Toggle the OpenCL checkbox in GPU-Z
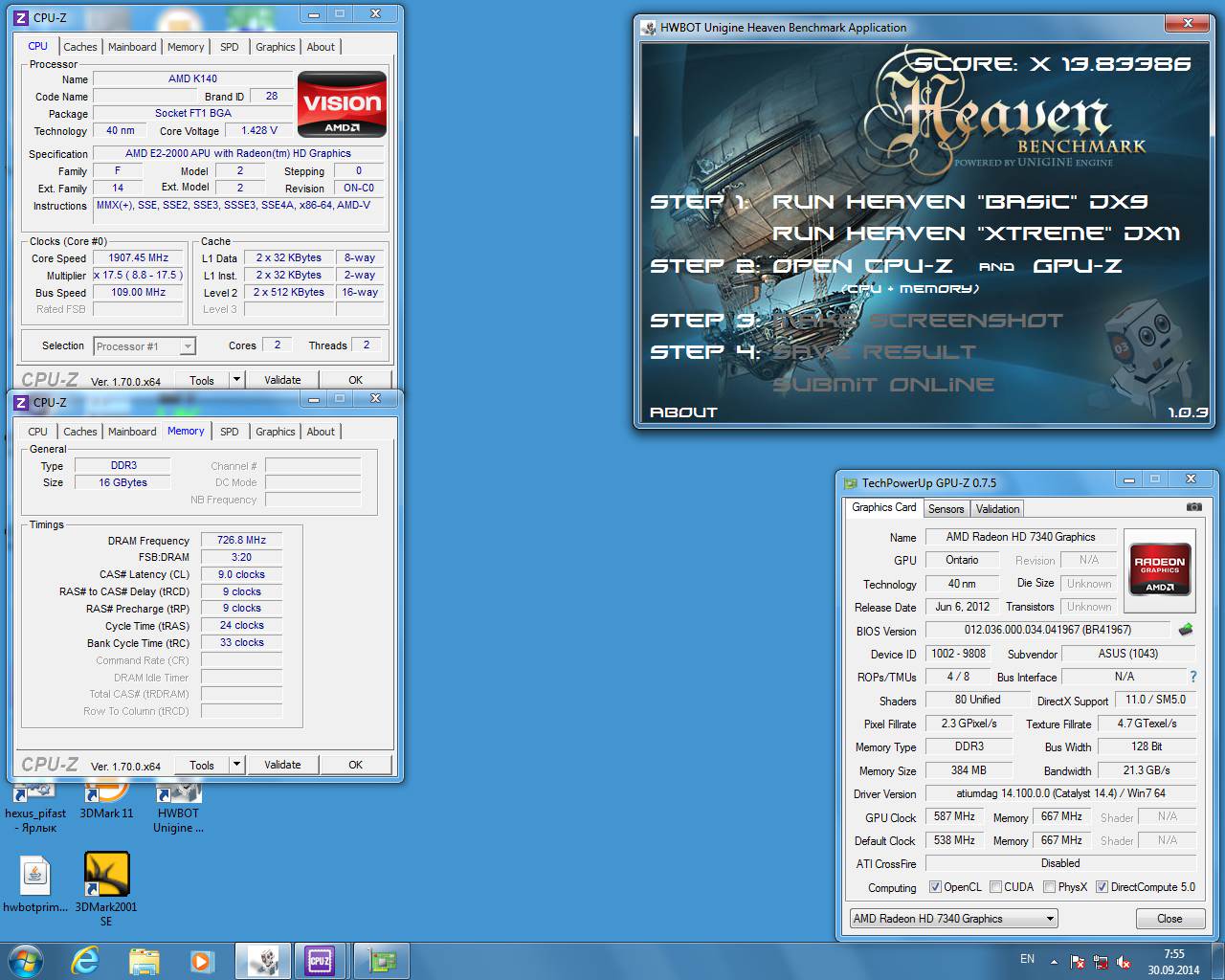This screenshot has width=1225, height=980. click(935, 887)
